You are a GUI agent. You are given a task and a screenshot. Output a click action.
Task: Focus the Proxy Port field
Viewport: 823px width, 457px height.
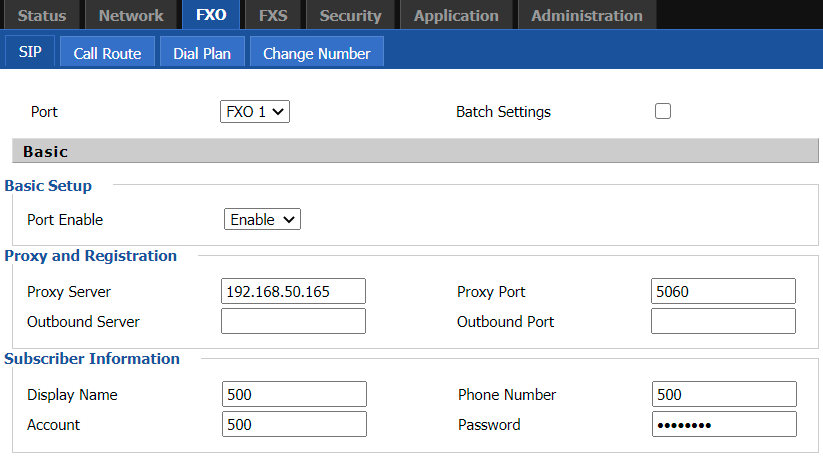tap(723, 291)
